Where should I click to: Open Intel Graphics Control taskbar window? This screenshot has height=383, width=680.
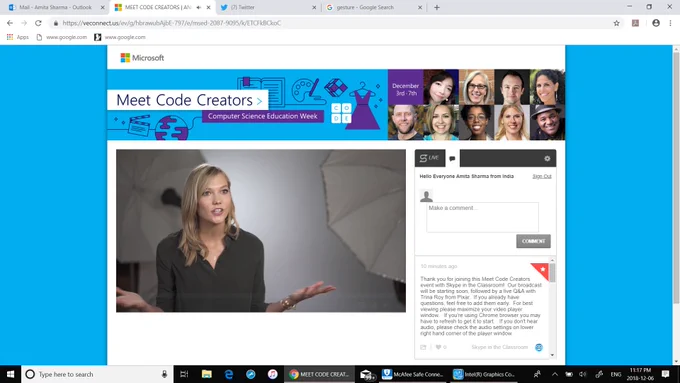click(484, 374)
